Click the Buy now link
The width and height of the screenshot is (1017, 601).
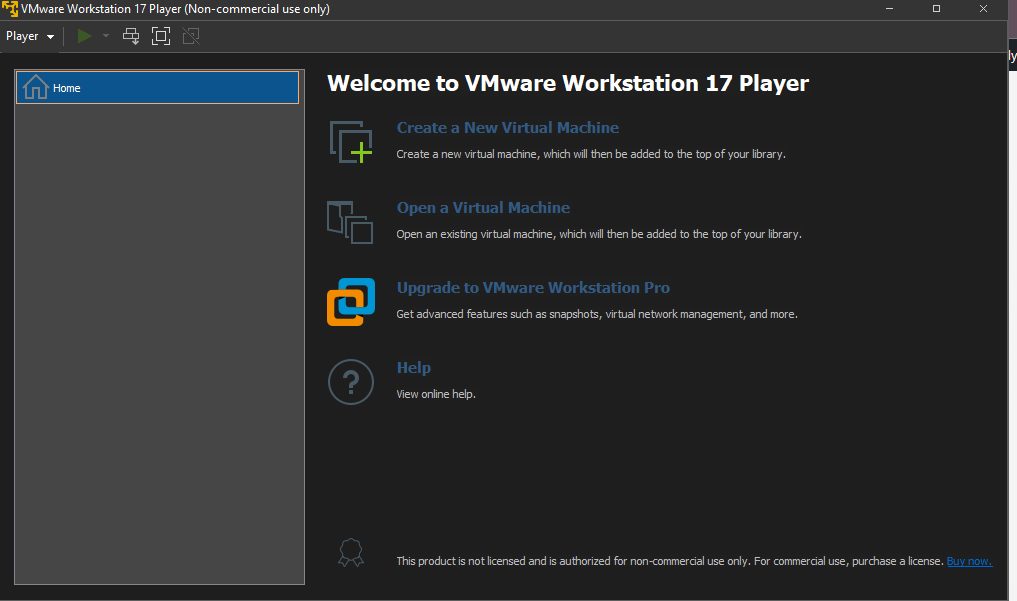969,561
